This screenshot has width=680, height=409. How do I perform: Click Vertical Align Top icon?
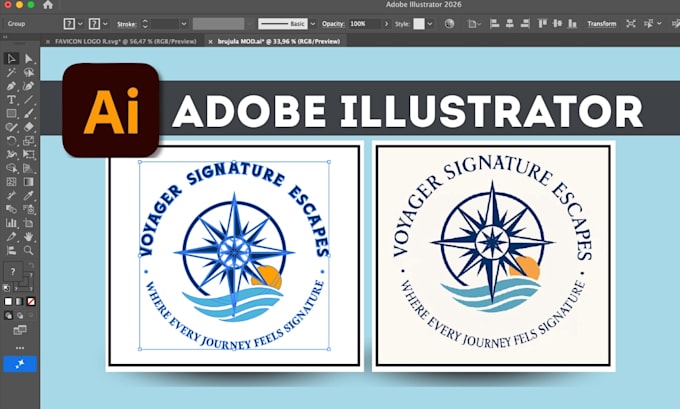[x=542, y=24]
